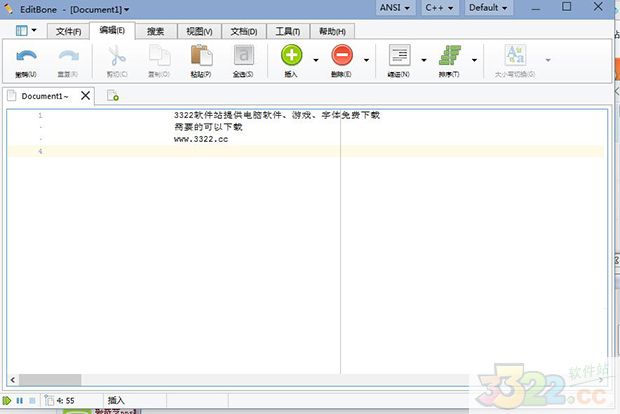620x414 pixels.
Task: Close the EditBone window
Action: coord(598,7)
